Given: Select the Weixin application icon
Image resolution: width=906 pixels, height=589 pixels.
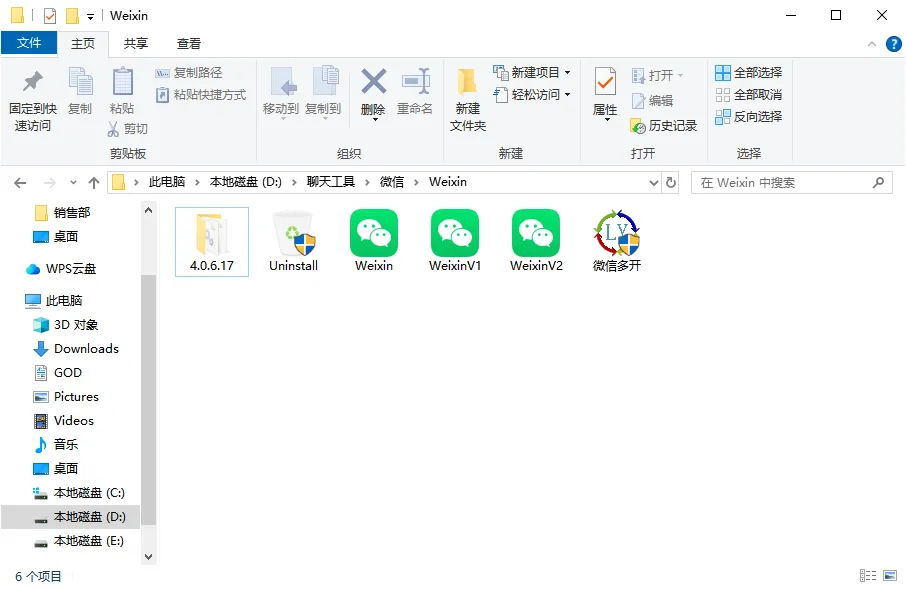Looking at the screenshot, I should click(x=374, y=242).
